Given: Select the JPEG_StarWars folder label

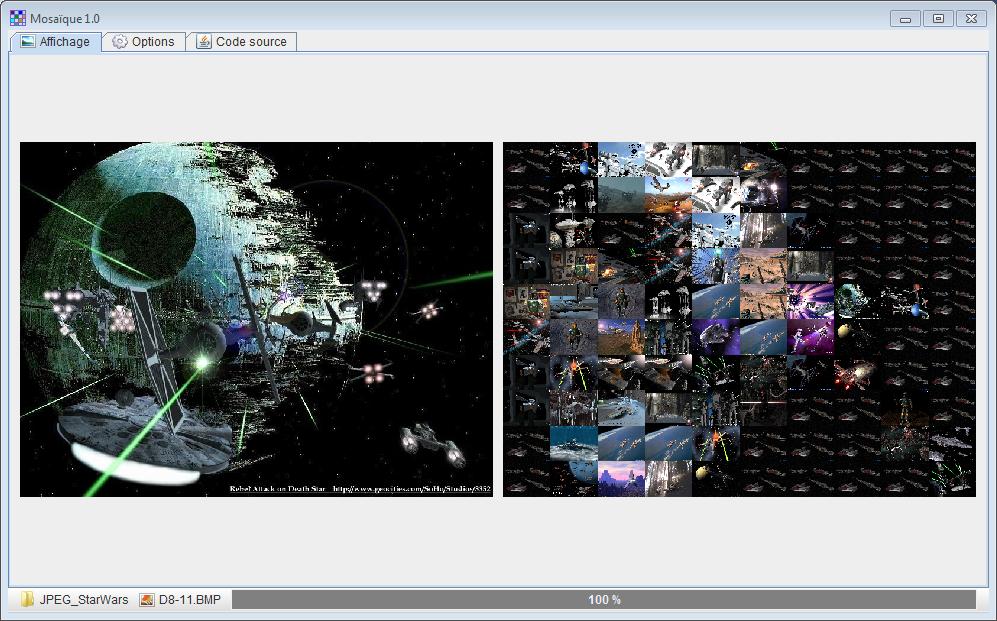Looking at the screenshot, I should pos(84,599).
